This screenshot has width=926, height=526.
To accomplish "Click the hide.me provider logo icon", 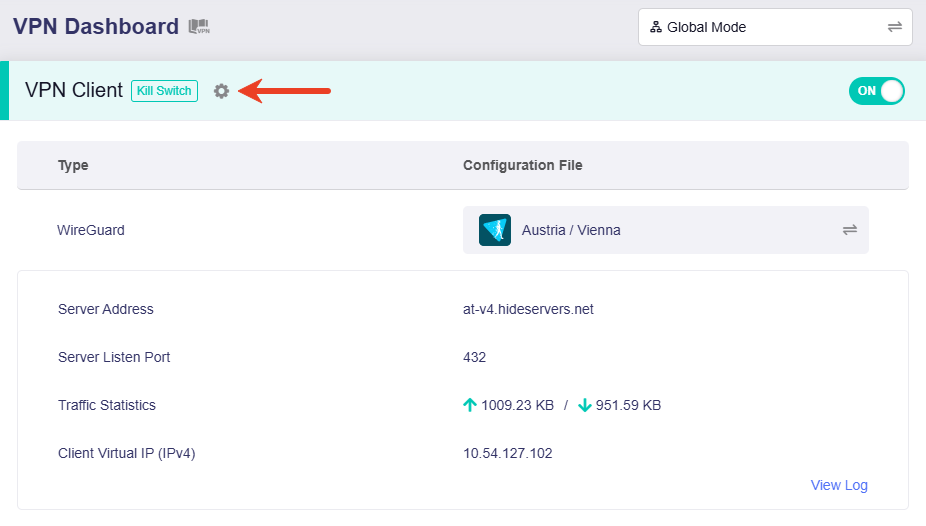I will (x=495, y=230).
